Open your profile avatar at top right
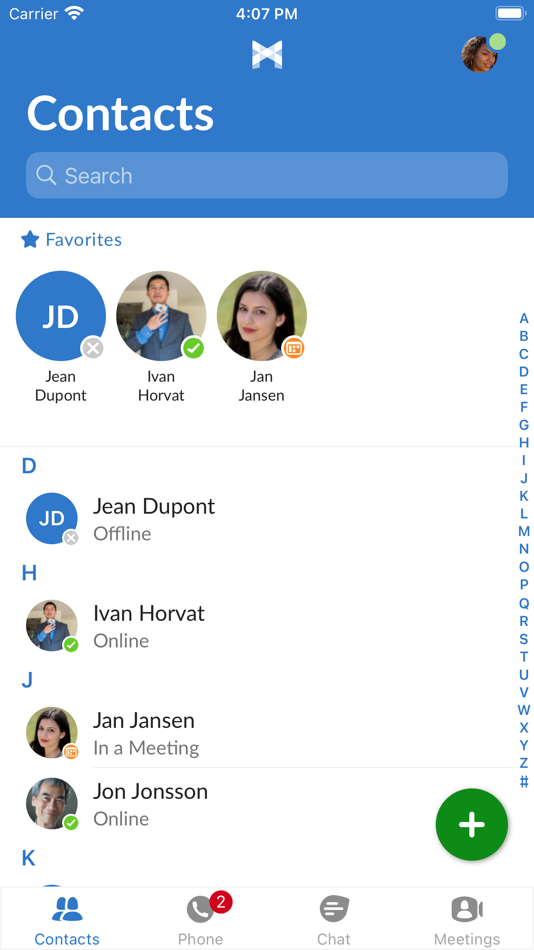This screenshot has width=534, height=950. (x=479, y=55)
